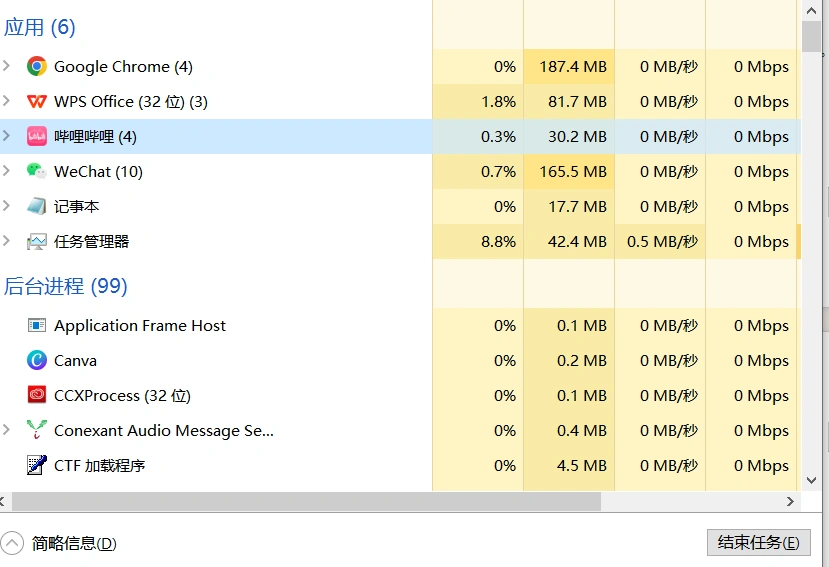This screenshot has height=567, width=829.
Task: Expand the WeChat (10) process group
Action: [x=7, y=172]
